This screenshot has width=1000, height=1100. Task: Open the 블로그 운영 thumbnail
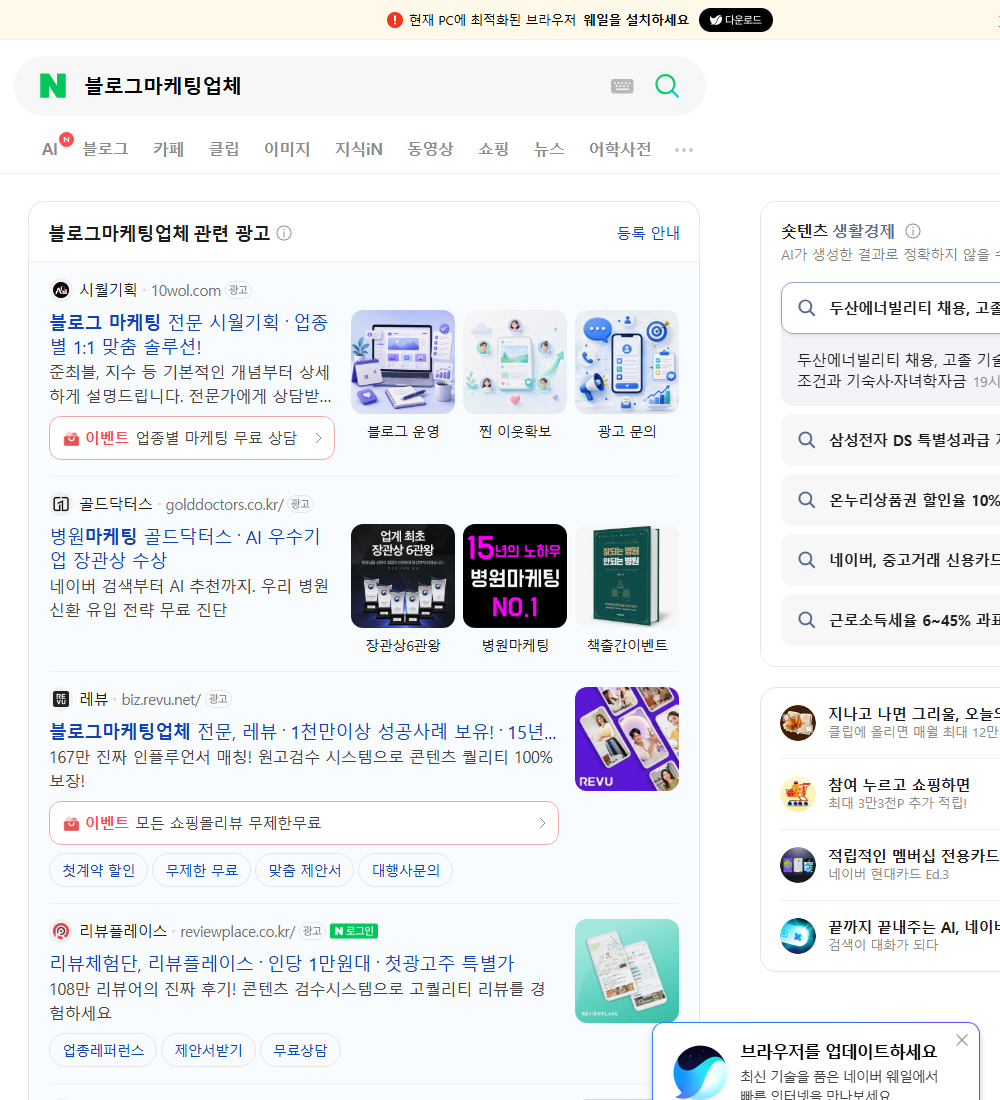tap(403, 362)
